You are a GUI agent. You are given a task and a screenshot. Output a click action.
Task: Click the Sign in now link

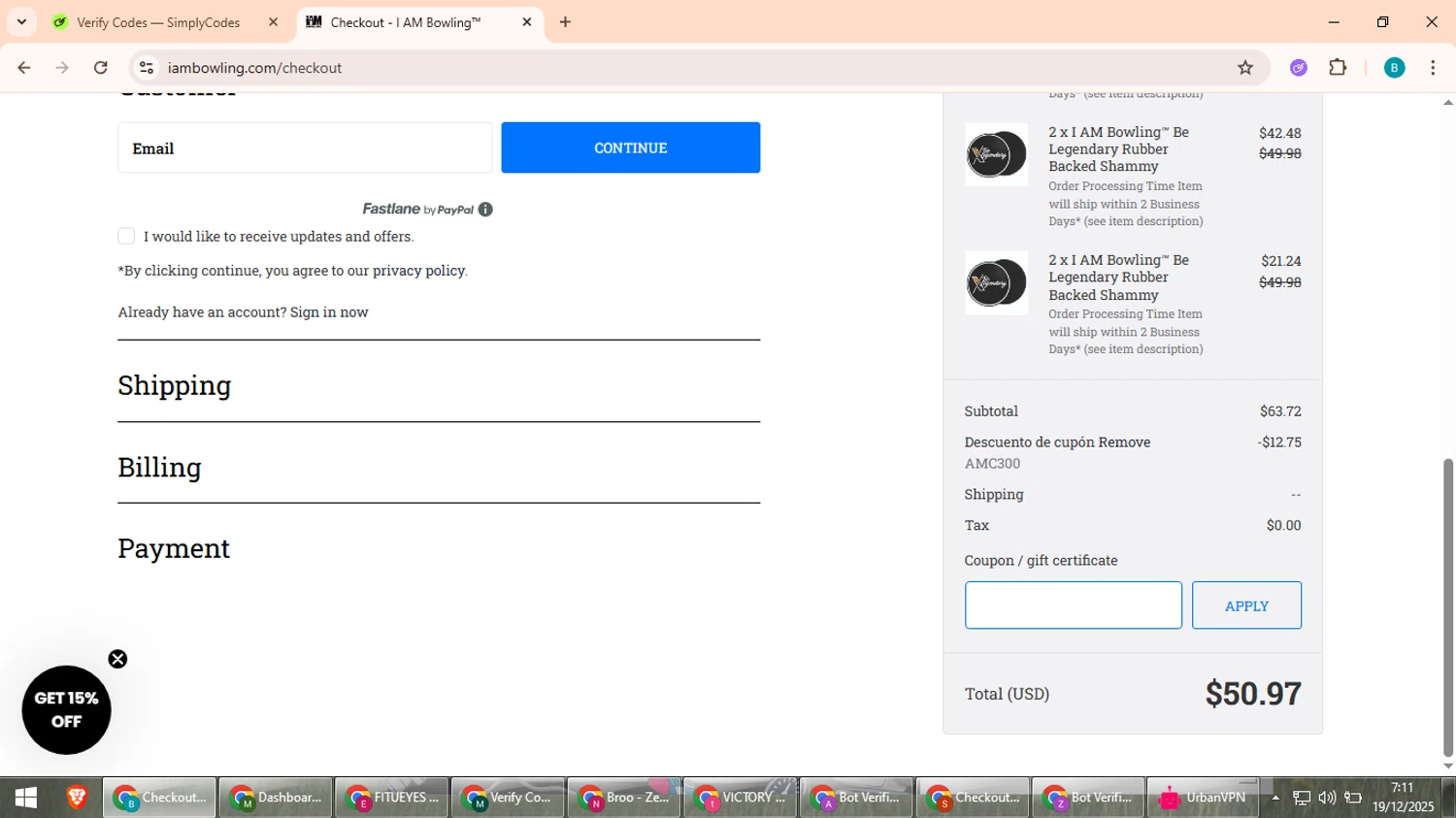[329, 312]
